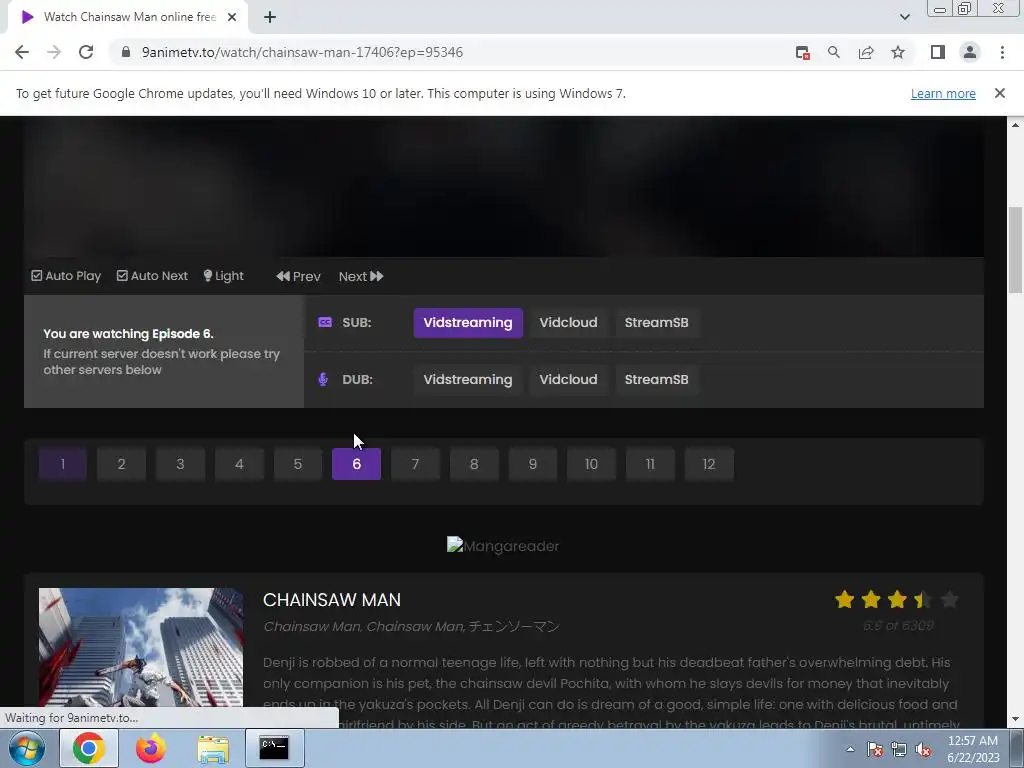Switch to episode 5
Image resolution: width=1024 pixels, height=768 pixels.
tap(298, 464)
